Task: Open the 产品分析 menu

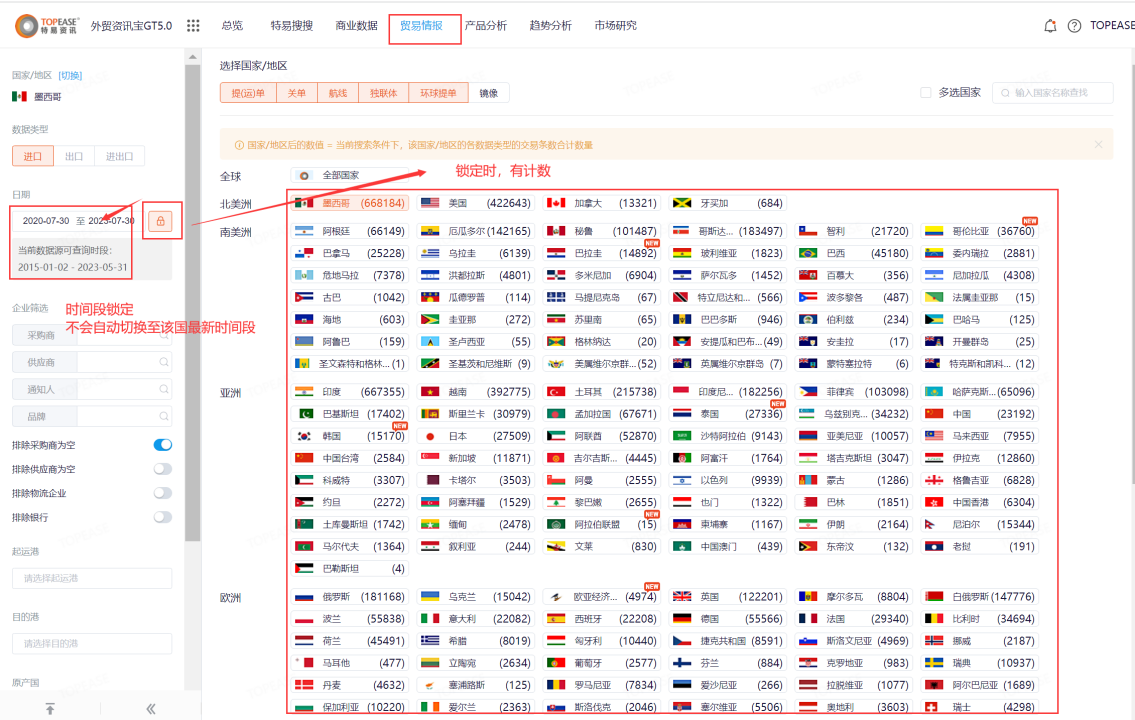Action: pos(486,25)
